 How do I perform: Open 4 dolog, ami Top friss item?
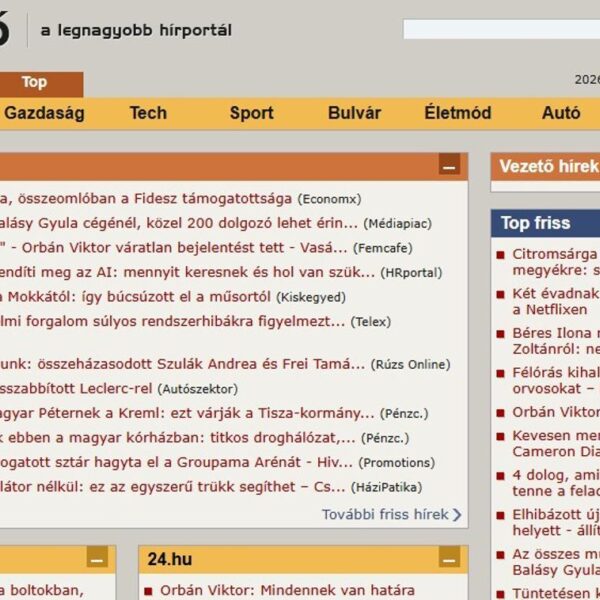pyautogui.click(x=556, y=483)
